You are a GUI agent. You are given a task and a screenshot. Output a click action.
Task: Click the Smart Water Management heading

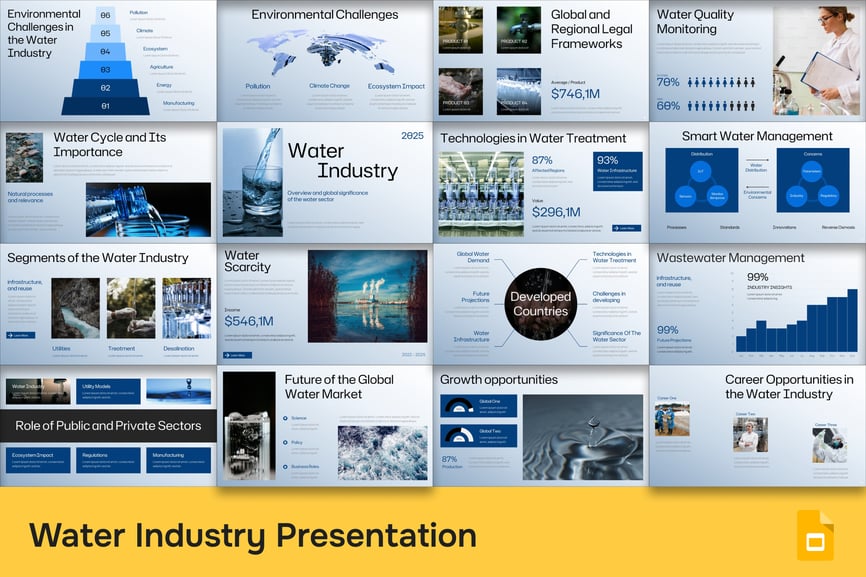(x=757, y=136)
